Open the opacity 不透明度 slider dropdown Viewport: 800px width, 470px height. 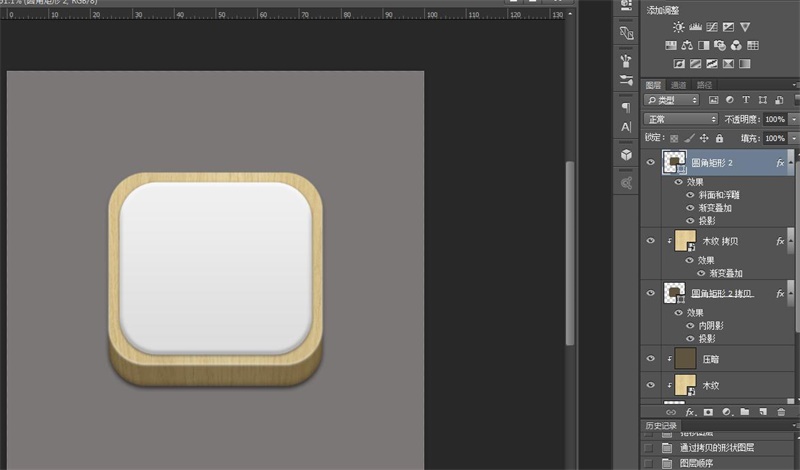coord(793,119)
